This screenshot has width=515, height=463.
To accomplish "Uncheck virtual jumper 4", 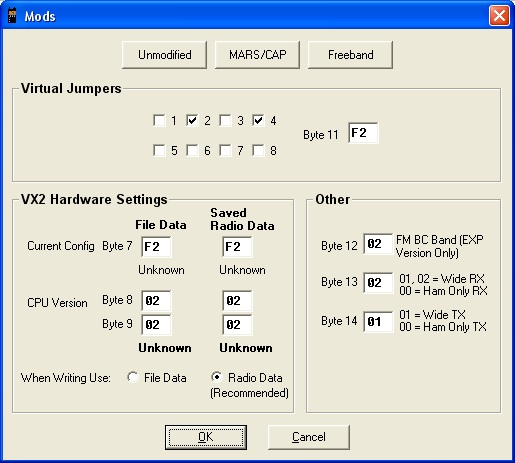I will click(x=259, y=120).
